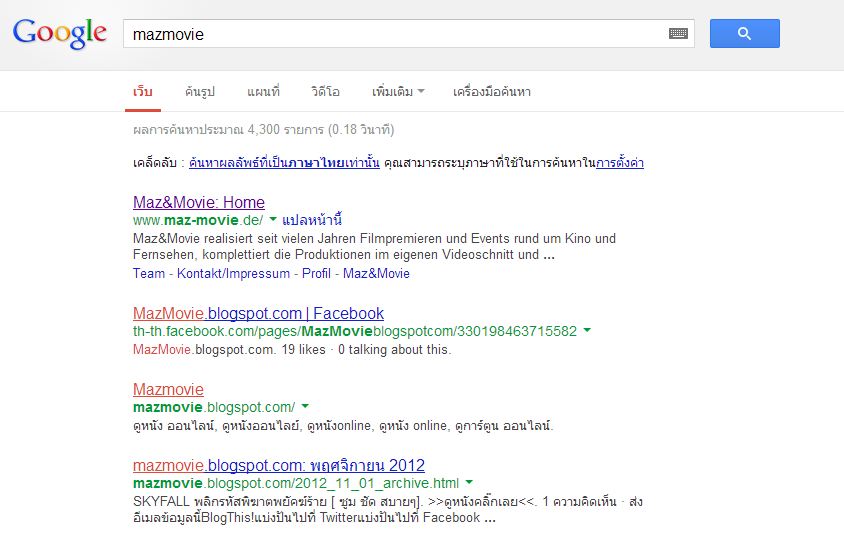Click the ดูหนัง ออนไลน์ snippet under mazmovie.blogspot.com
The height and width of the screenshot is (549, 844).
pos(343,426)
